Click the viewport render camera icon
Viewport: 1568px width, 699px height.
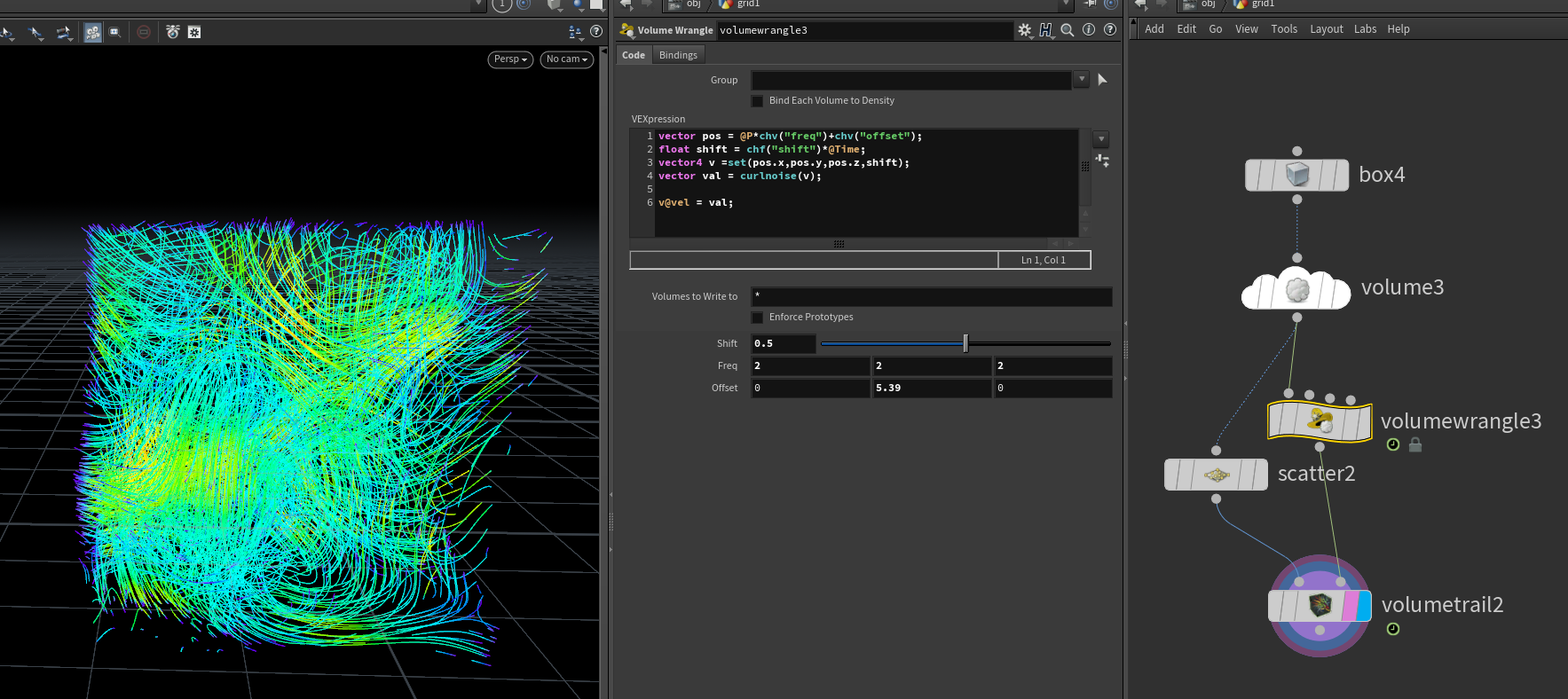[173, 32]
